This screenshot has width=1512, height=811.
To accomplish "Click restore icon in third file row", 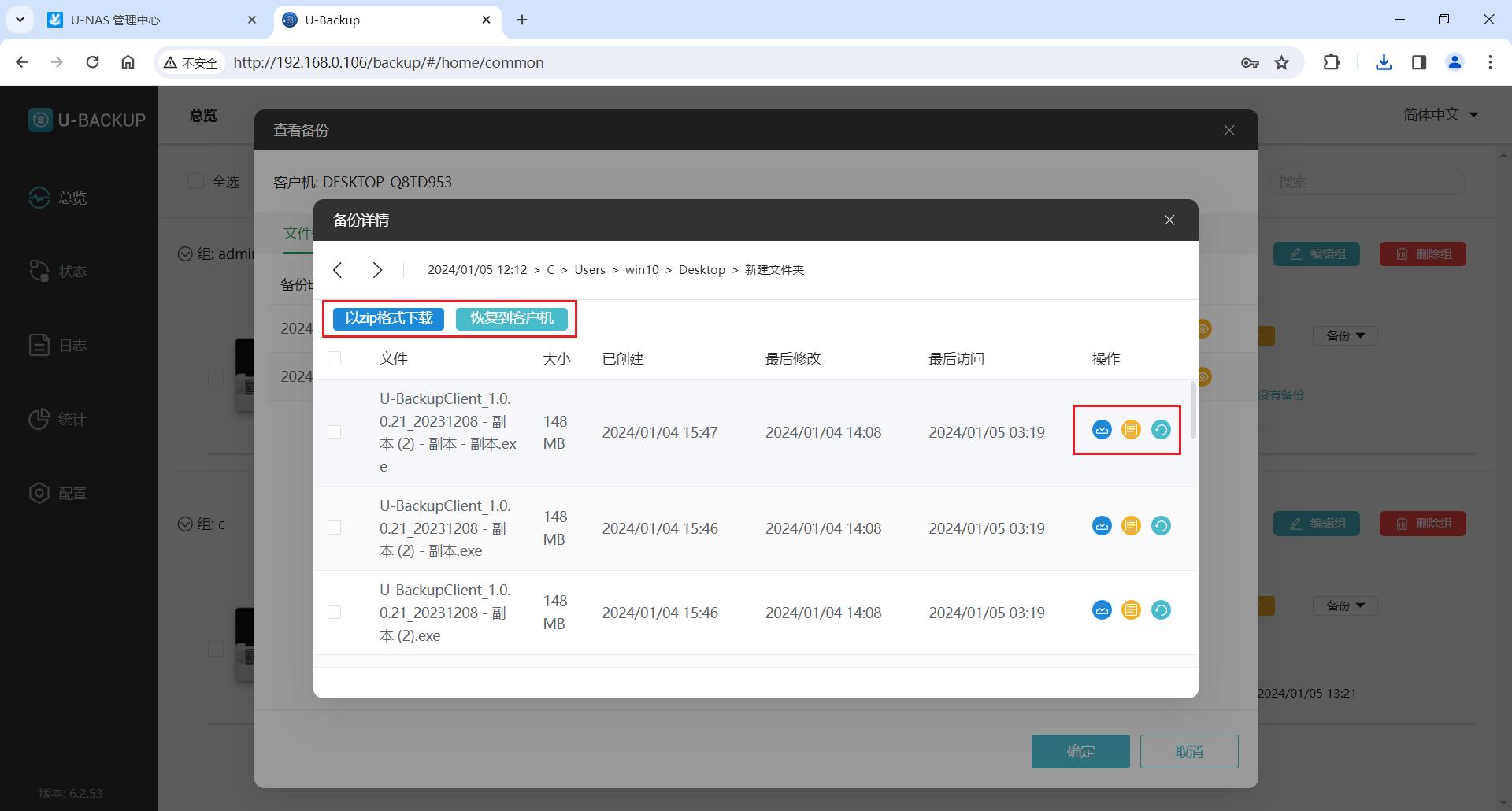I will point(1161,610).
